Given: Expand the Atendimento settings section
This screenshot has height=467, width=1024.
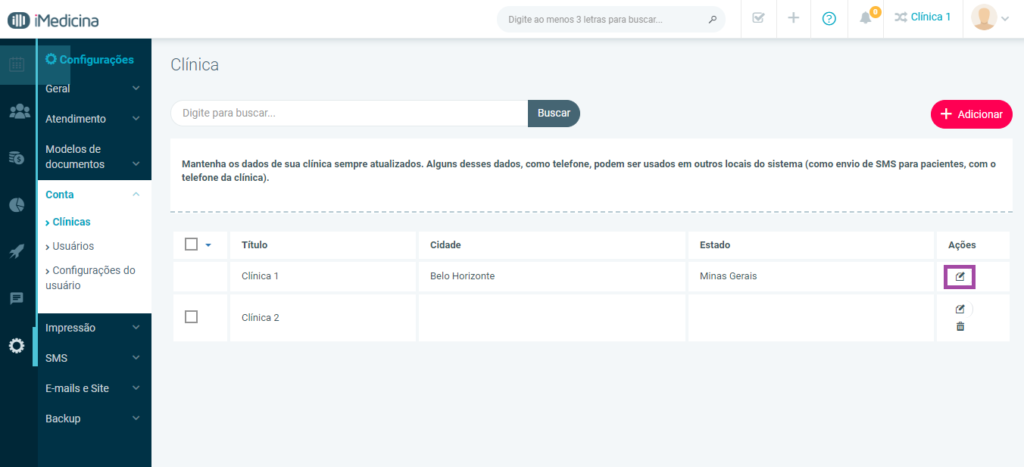Looking at the screenshot, I should [94, 119].
